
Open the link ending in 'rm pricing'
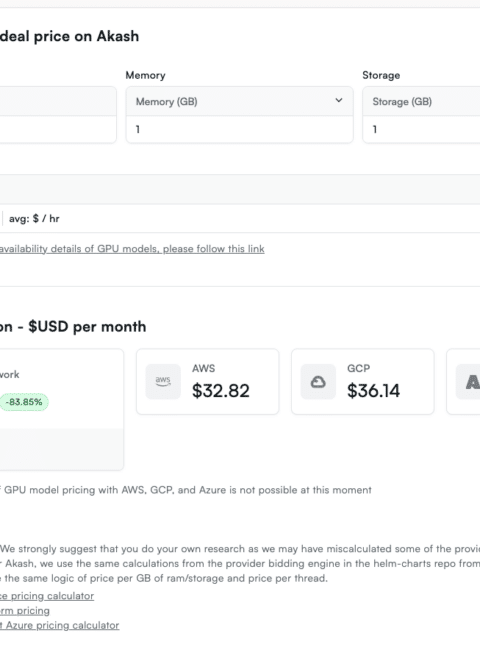click(x=25, y=611)
